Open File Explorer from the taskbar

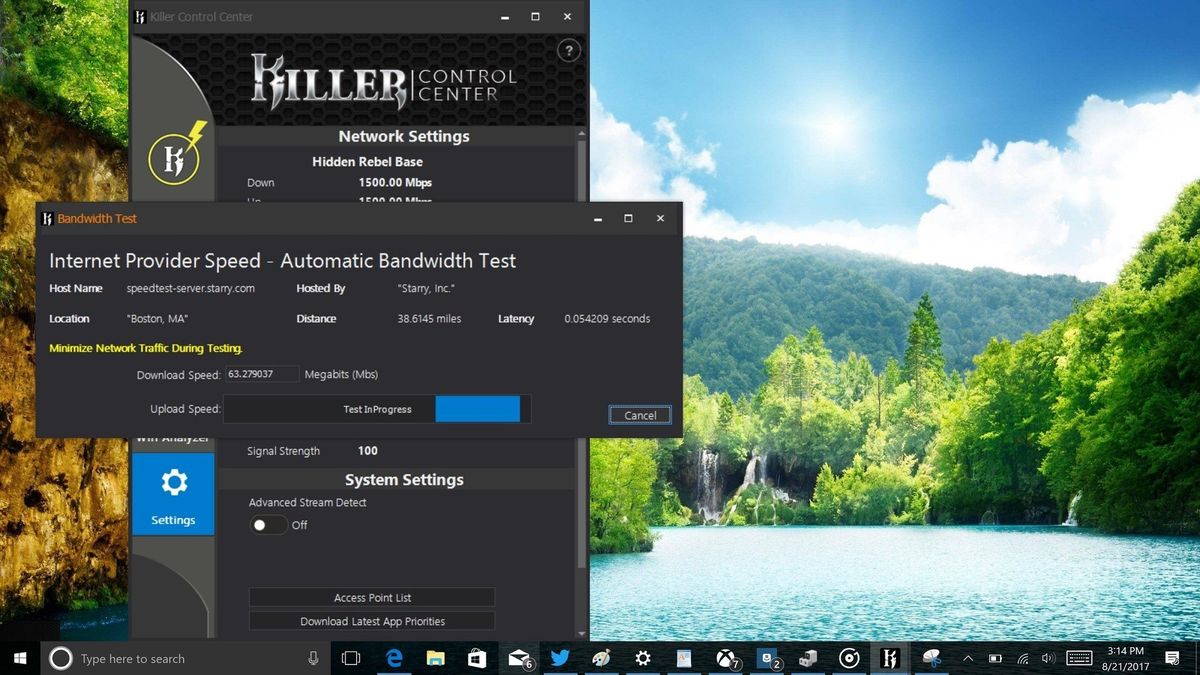pos(435,658)
